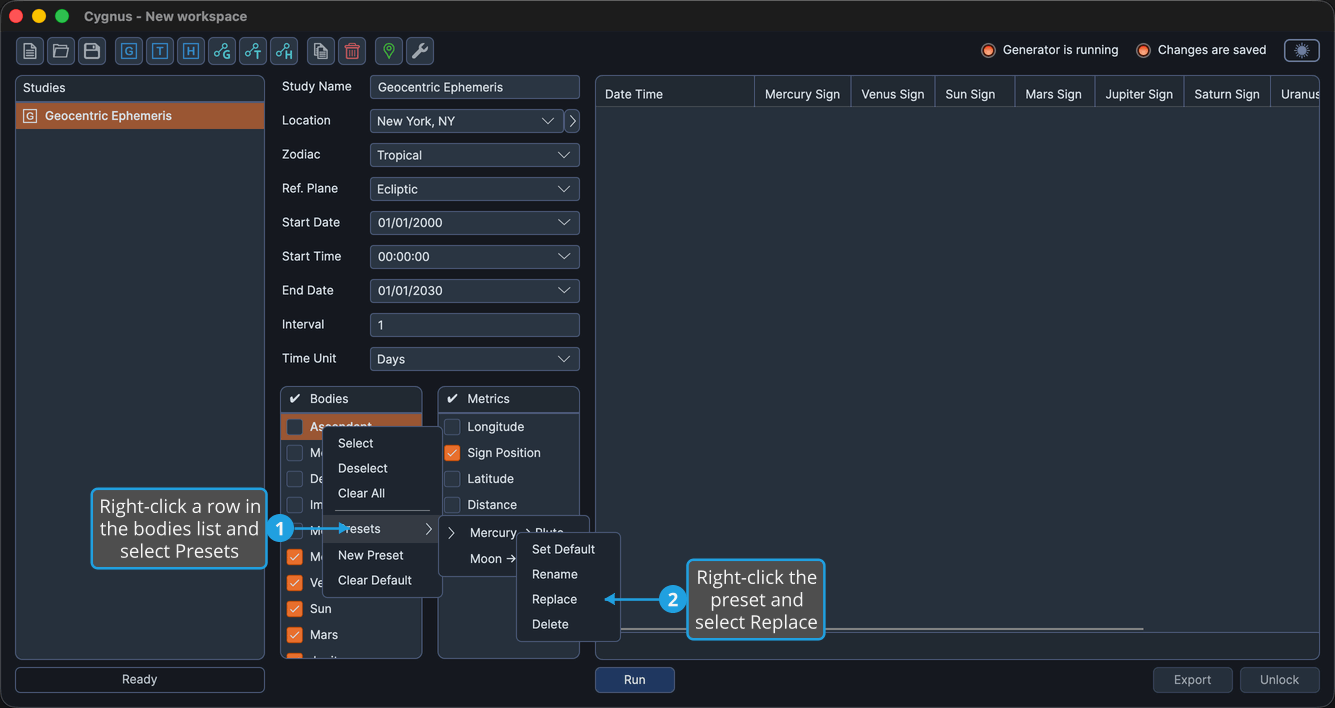Screen dimensions: 1335x708
Task: Choose New Preset in the context menu
Action: point(382,556)
